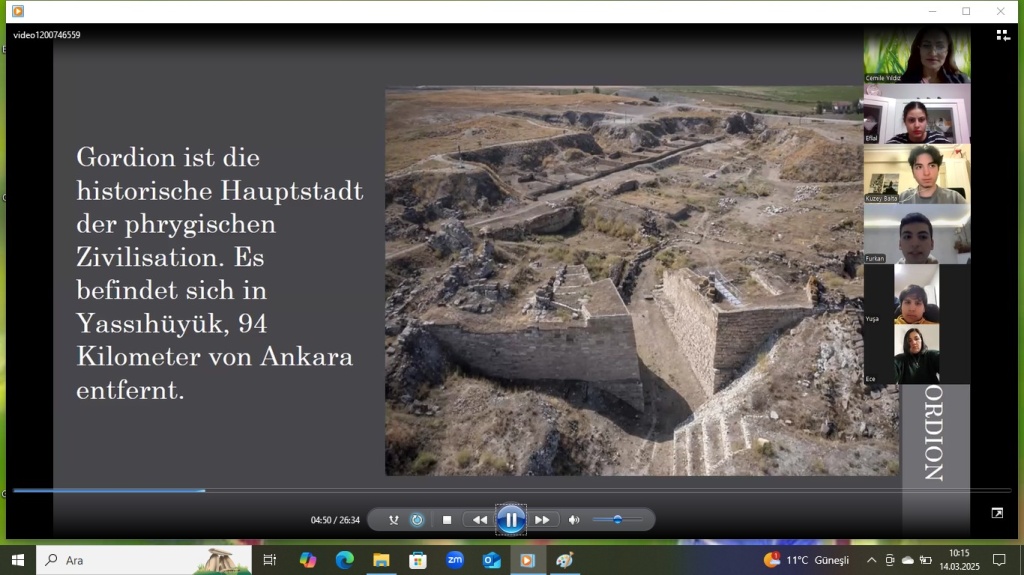Switch to Library view icon
Viewport: 1024px width, 575px height.
1002,35
